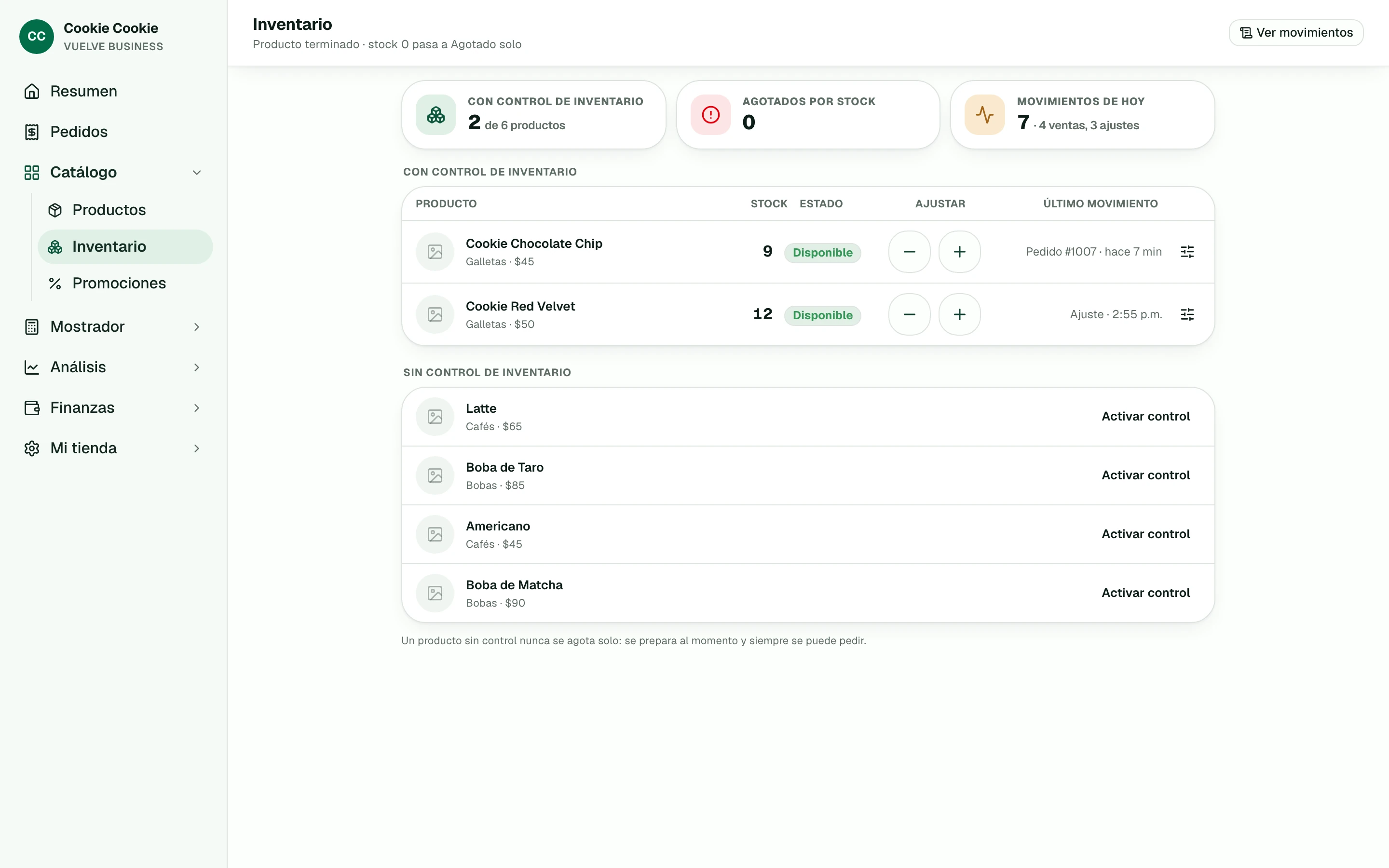Click the Boba de Matcha image placeholder
The height and width of the screenshot is (868, 1389).
coord(435,593)
